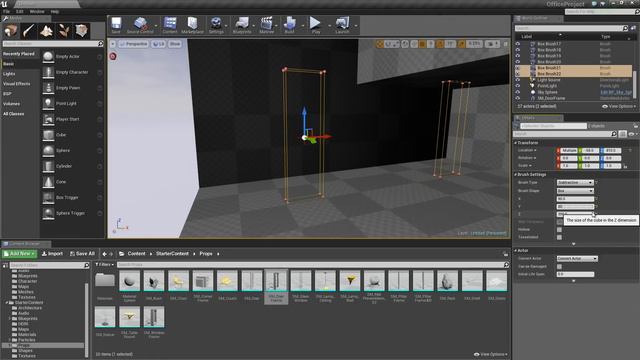Image resolution: width=640 pixels, height=360 pixels.
Task: Select Sphere in the Basic list
Action: click(71, 151)
